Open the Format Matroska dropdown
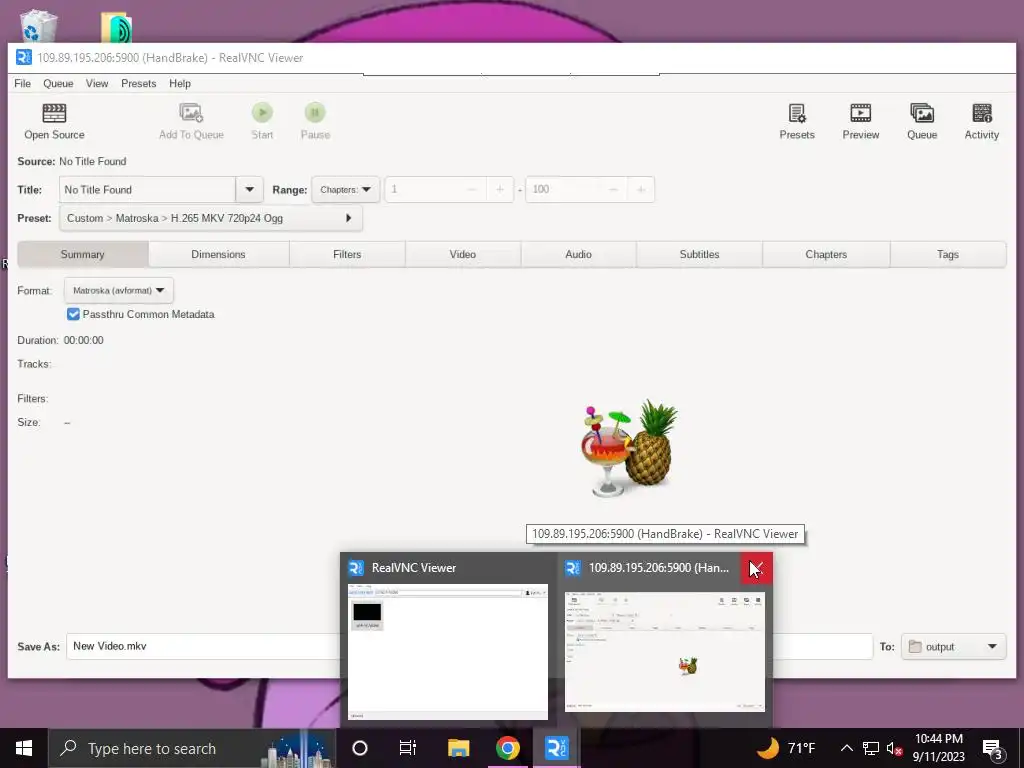 coord(119,291)
